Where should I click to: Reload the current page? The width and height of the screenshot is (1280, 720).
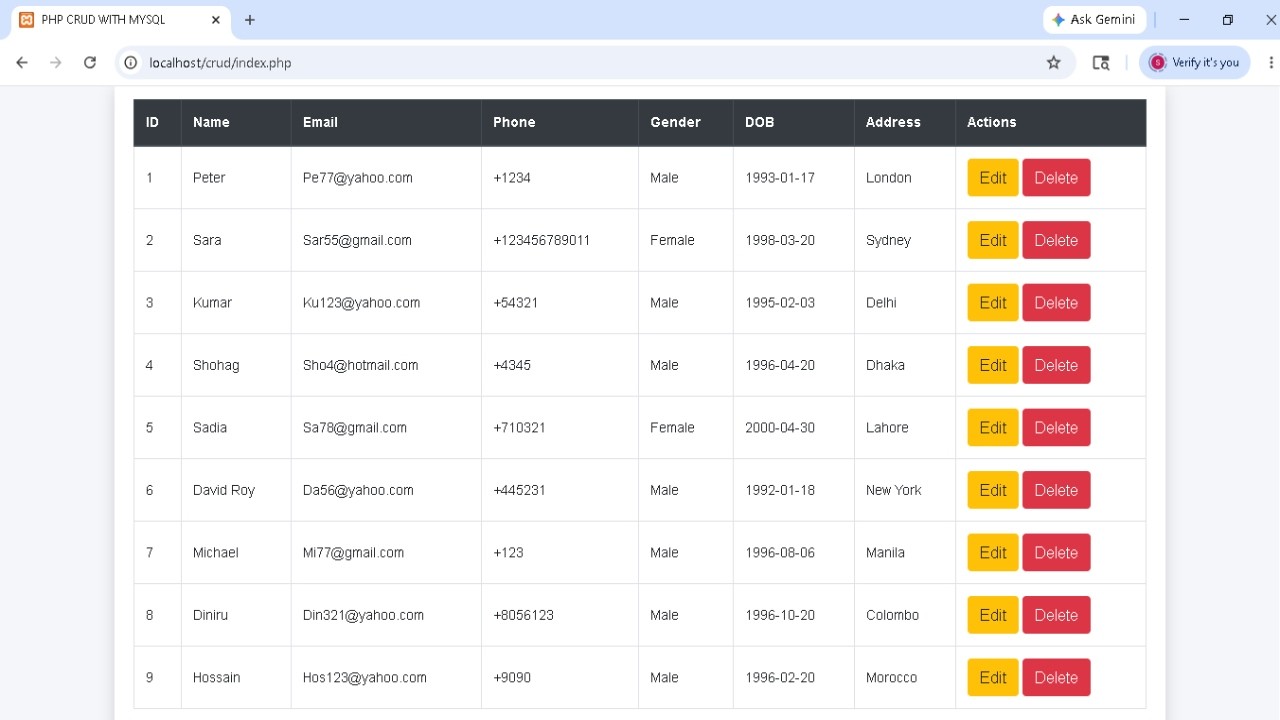click(90, 62)
